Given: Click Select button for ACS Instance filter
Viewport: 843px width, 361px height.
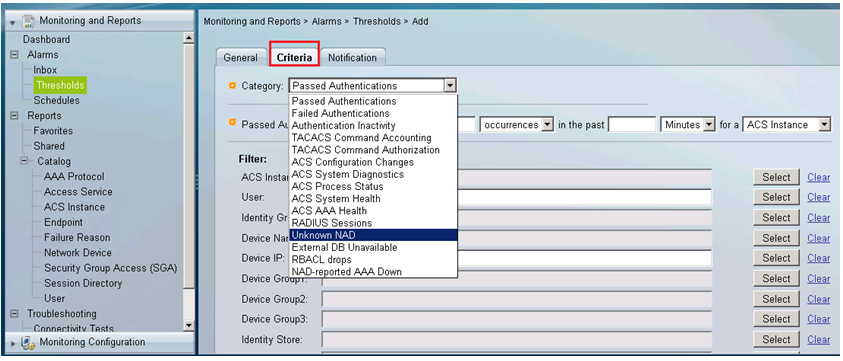Looking at the screenshot, I should point(776,177).
